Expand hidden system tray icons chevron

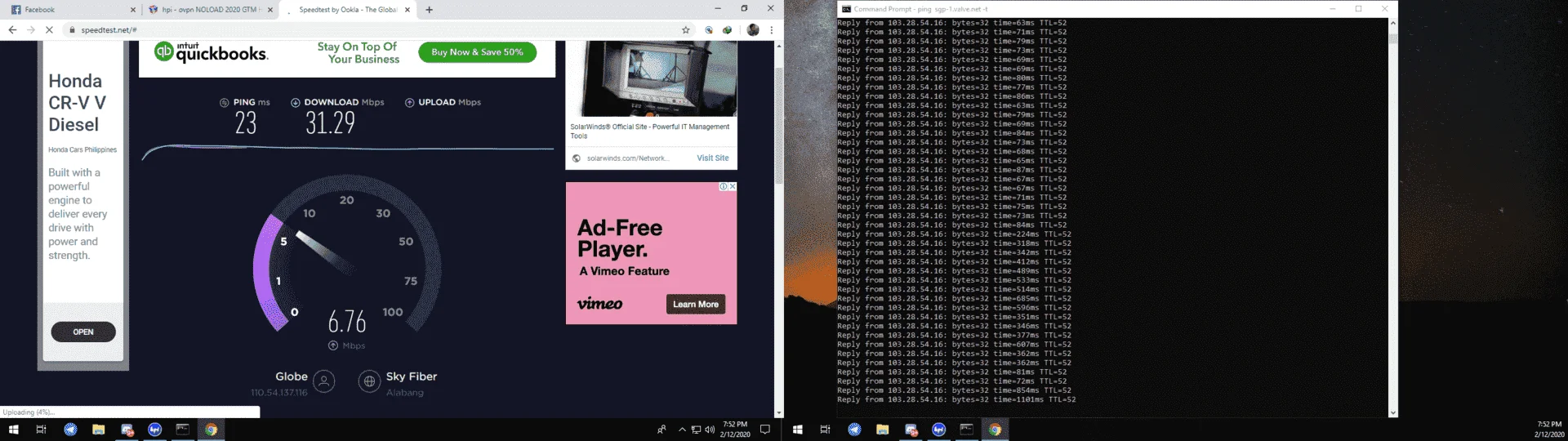(x=682, y=430)
